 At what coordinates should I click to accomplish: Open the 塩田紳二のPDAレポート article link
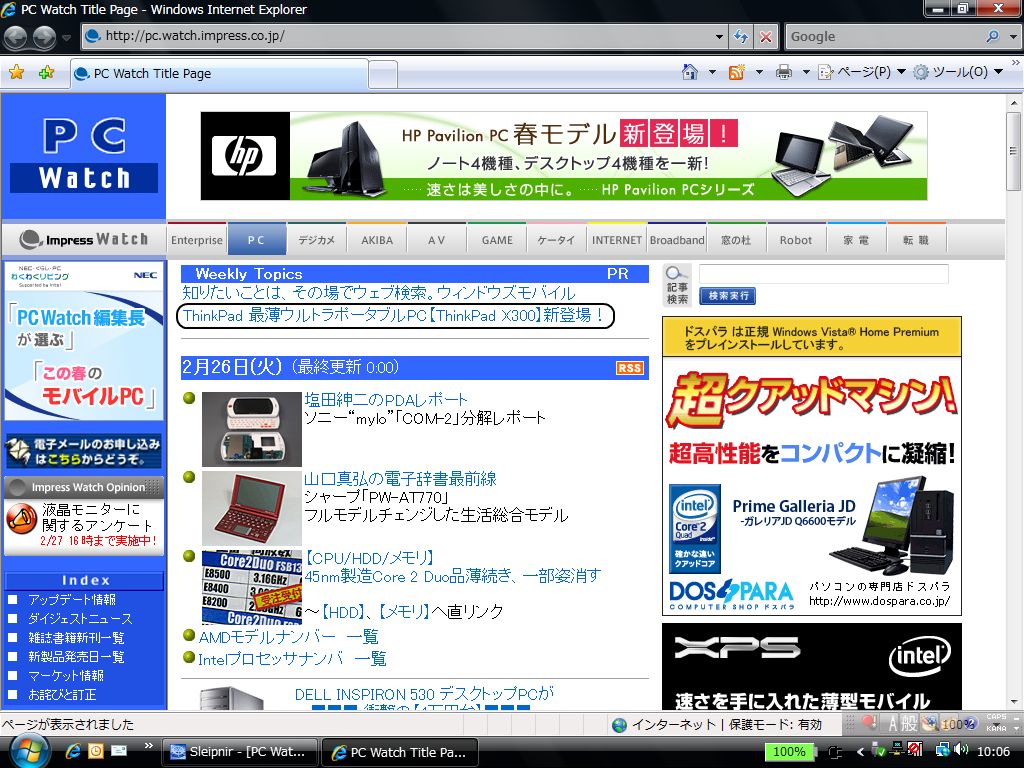point(386,400)
